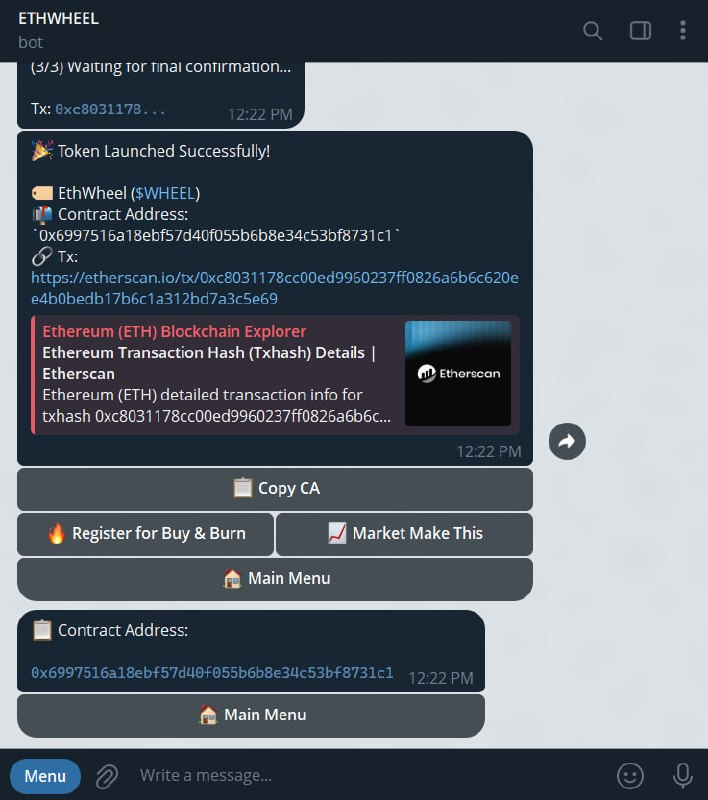This screenshot has width=708, height=800.
Task: Forward the Token Launched message using arrow icon
Action: (x=567, y=441)
